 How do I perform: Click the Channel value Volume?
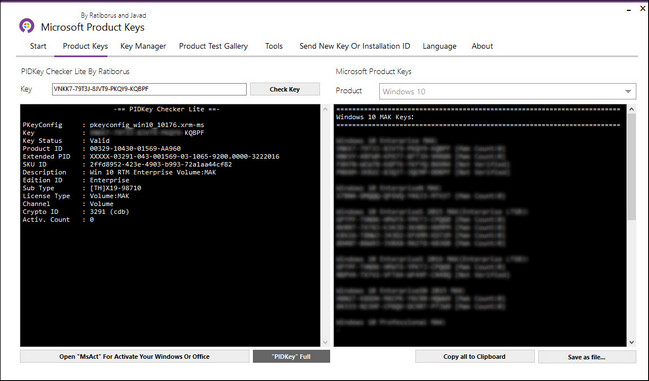click(x=101, y=204)
